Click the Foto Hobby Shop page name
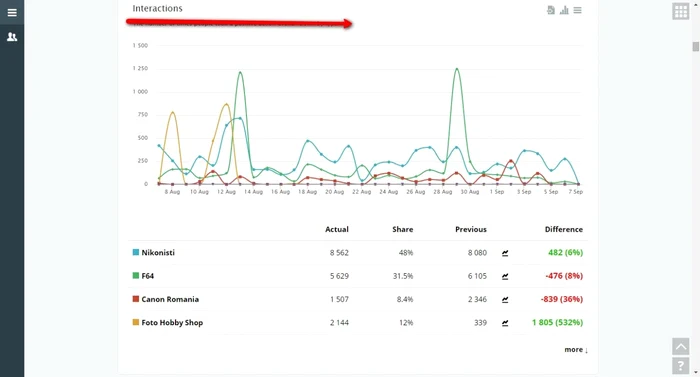700x377 pixels. (x=172, y=323)
